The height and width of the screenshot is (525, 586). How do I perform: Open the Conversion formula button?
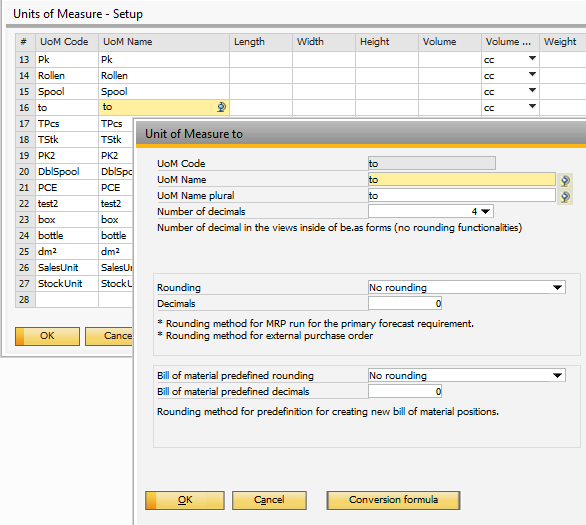(393, 500)
